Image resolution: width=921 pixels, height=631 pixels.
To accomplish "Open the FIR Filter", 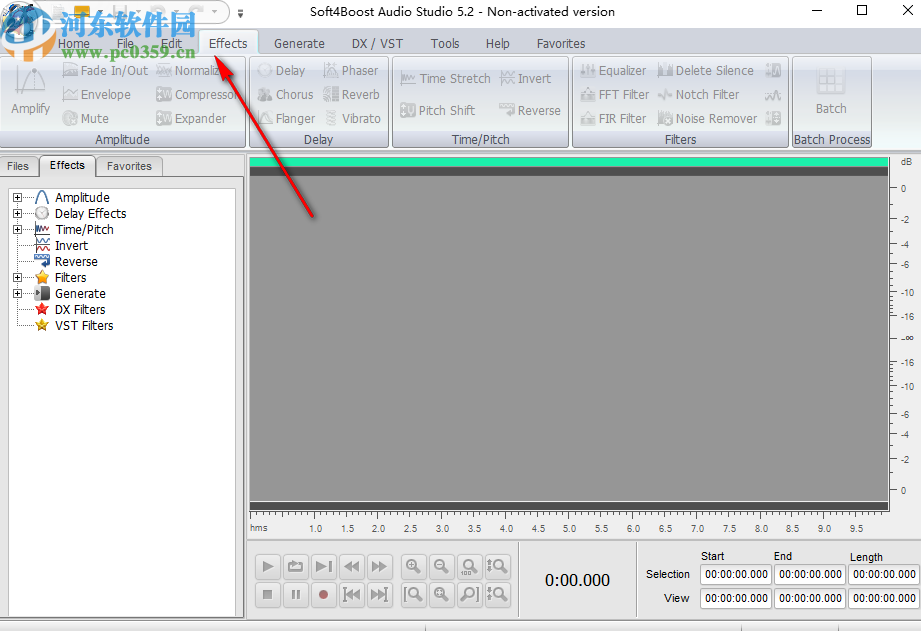I will point(613,119).
